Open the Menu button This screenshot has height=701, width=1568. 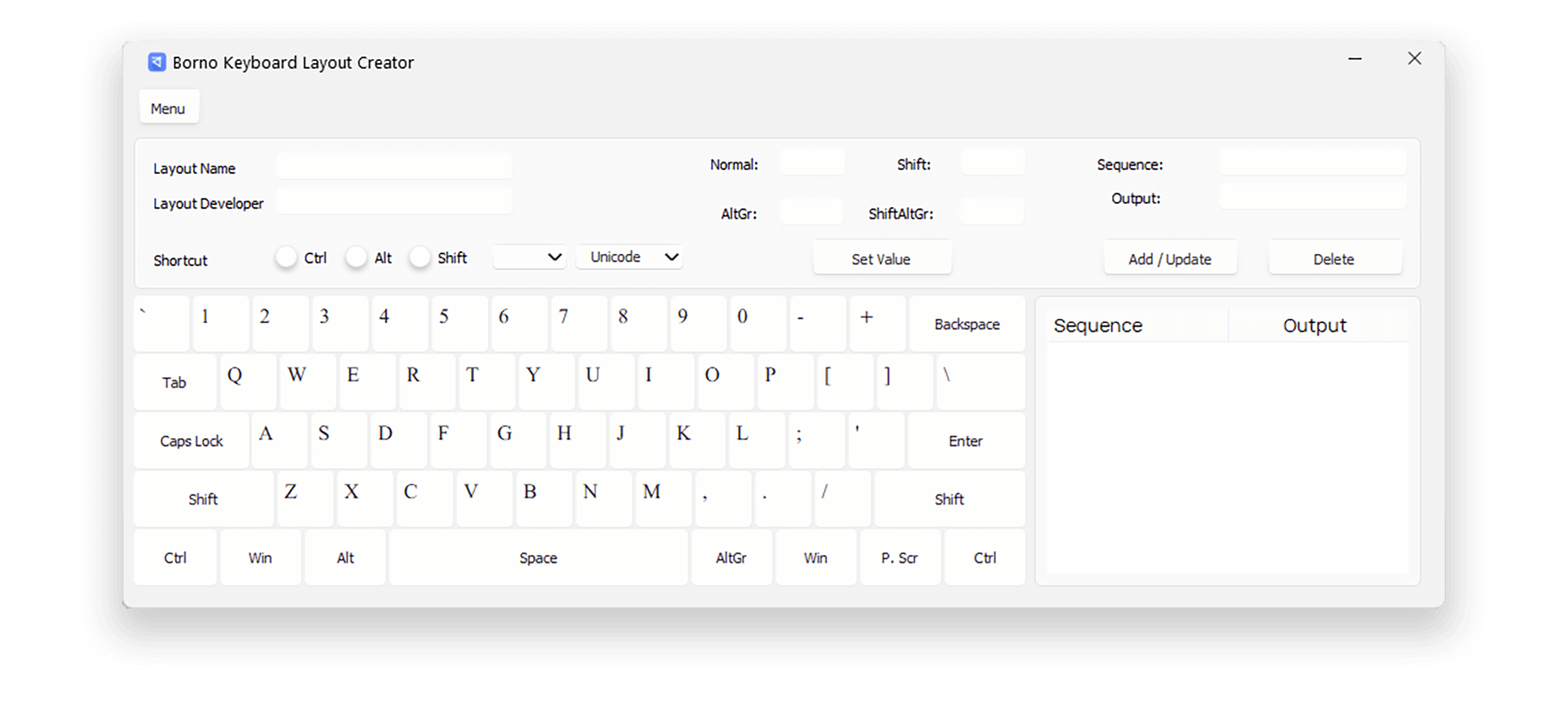(x=168, y=108)
